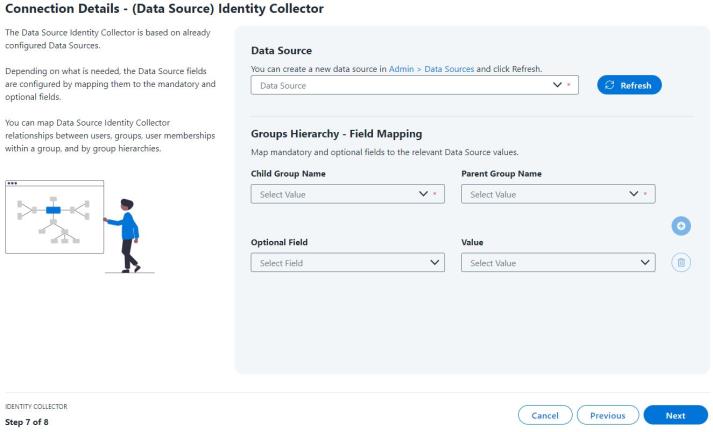
Task: Go back with the Previous button
Action: [608, 415]
